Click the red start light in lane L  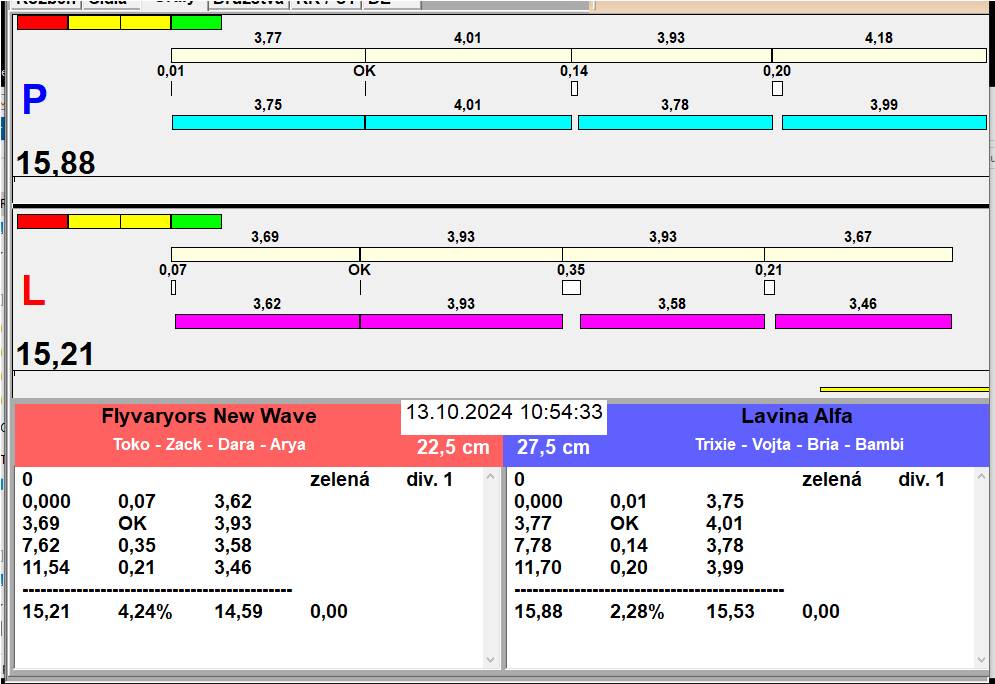tap(43, 221)
